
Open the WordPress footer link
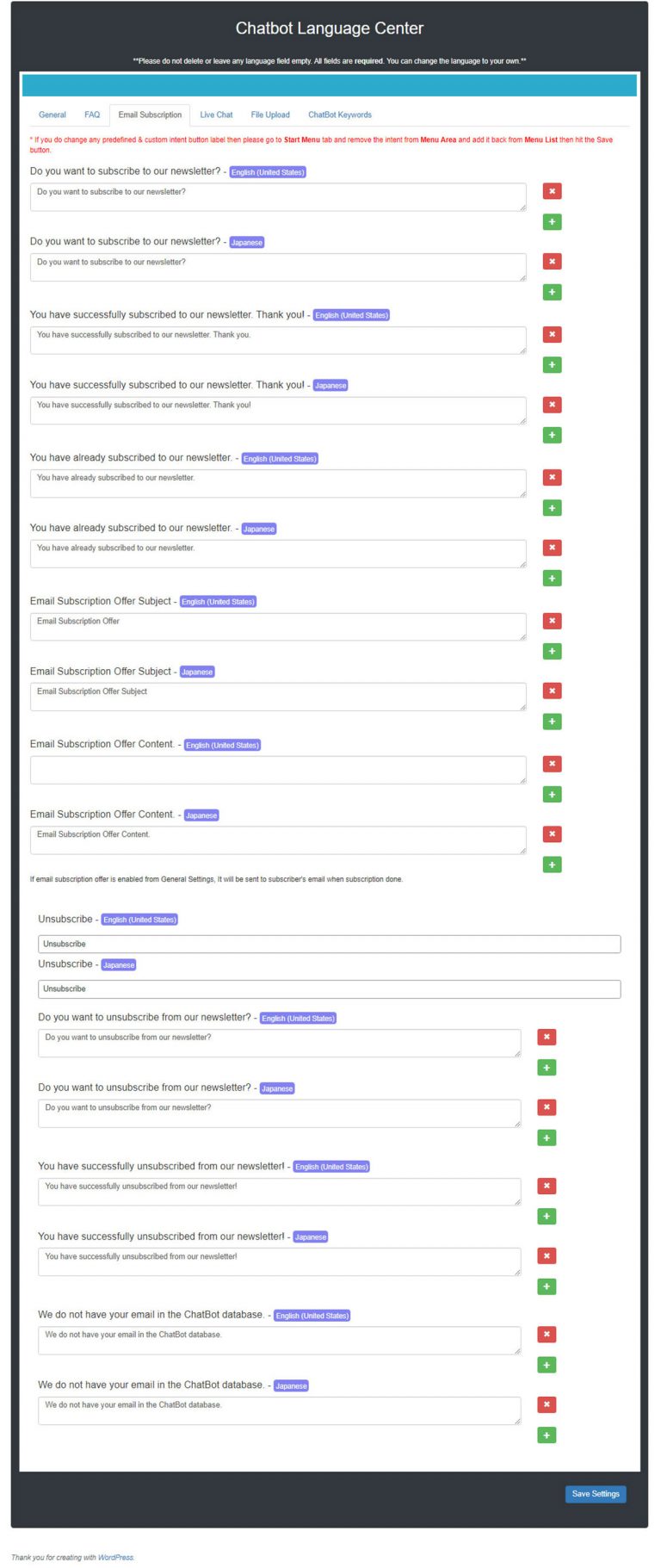coord(115,1557)
